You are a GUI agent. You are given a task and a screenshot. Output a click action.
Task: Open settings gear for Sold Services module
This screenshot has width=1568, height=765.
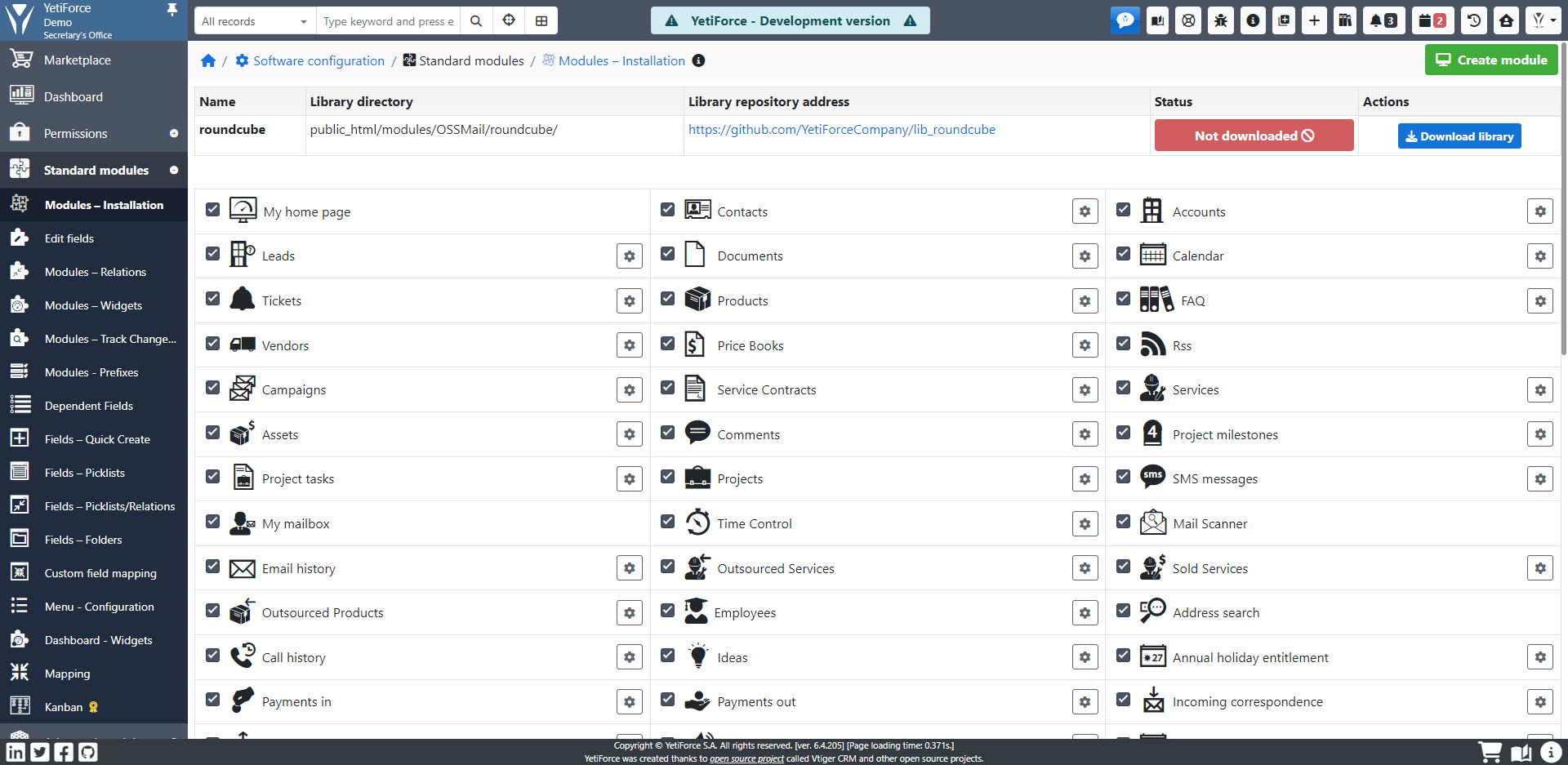point(1540,568)
